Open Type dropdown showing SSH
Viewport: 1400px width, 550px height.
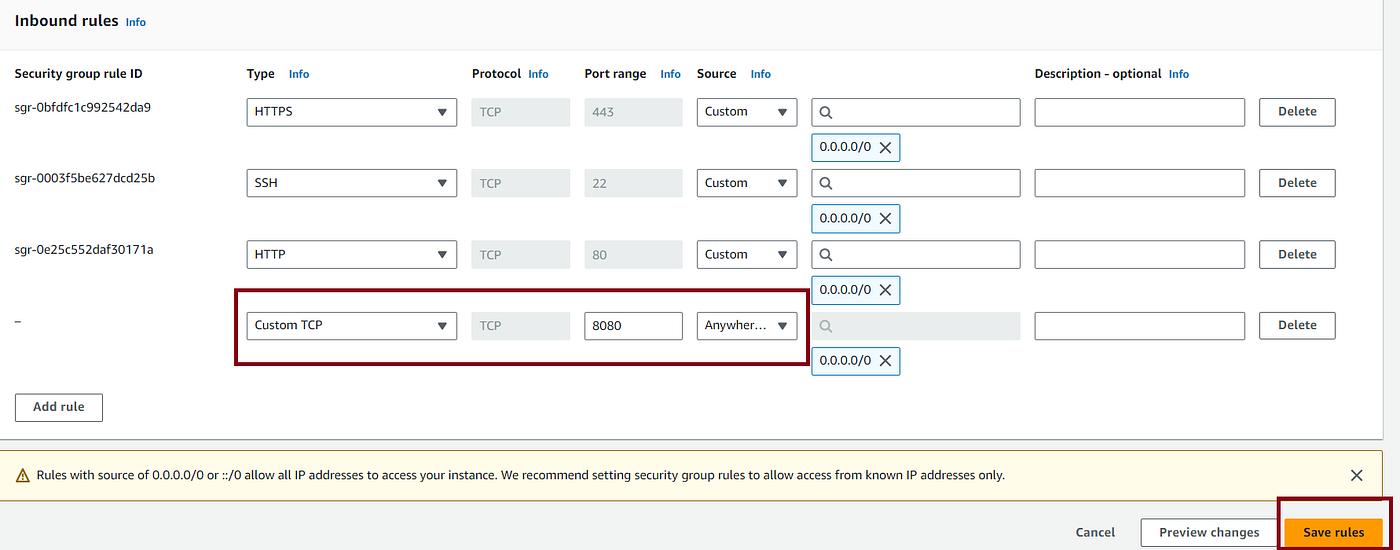pos(352,183)
